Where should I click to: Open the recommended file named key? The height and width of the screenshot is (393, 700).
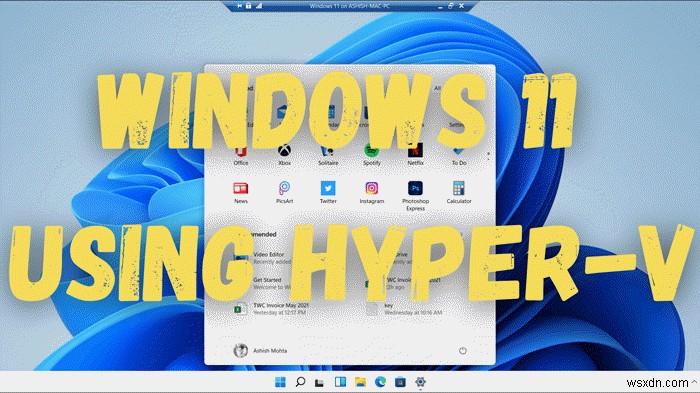click(404, 309)
